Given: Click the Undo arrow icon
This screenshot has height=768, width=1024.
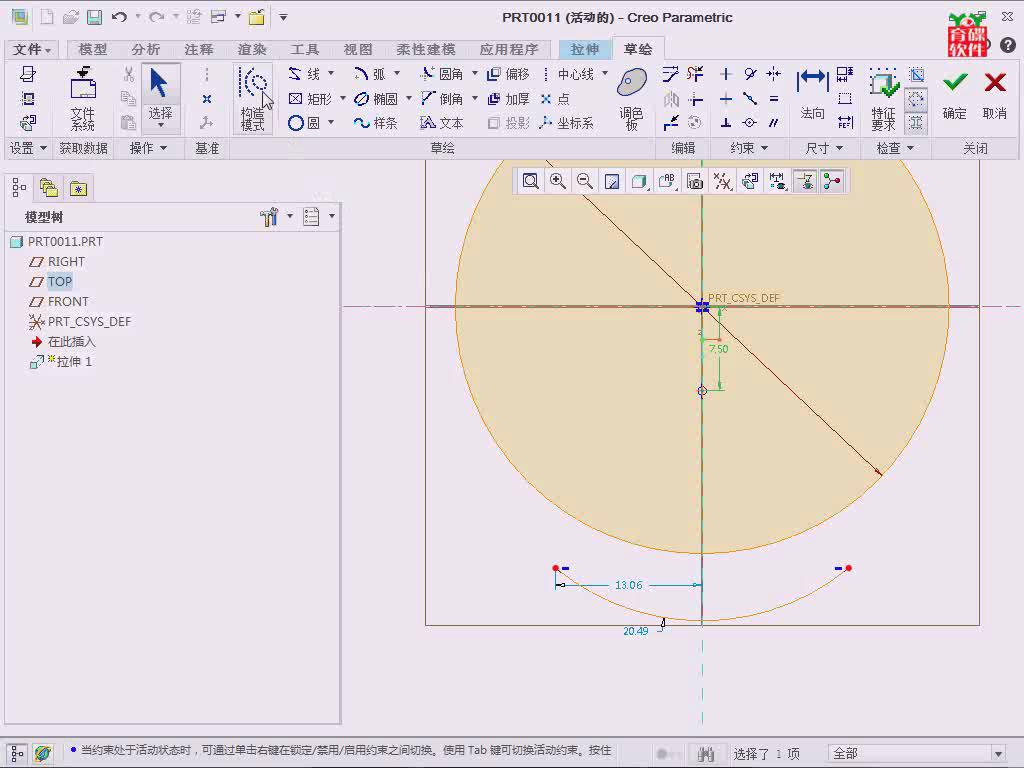Looking at the screenshot, I should pos(120,18).
